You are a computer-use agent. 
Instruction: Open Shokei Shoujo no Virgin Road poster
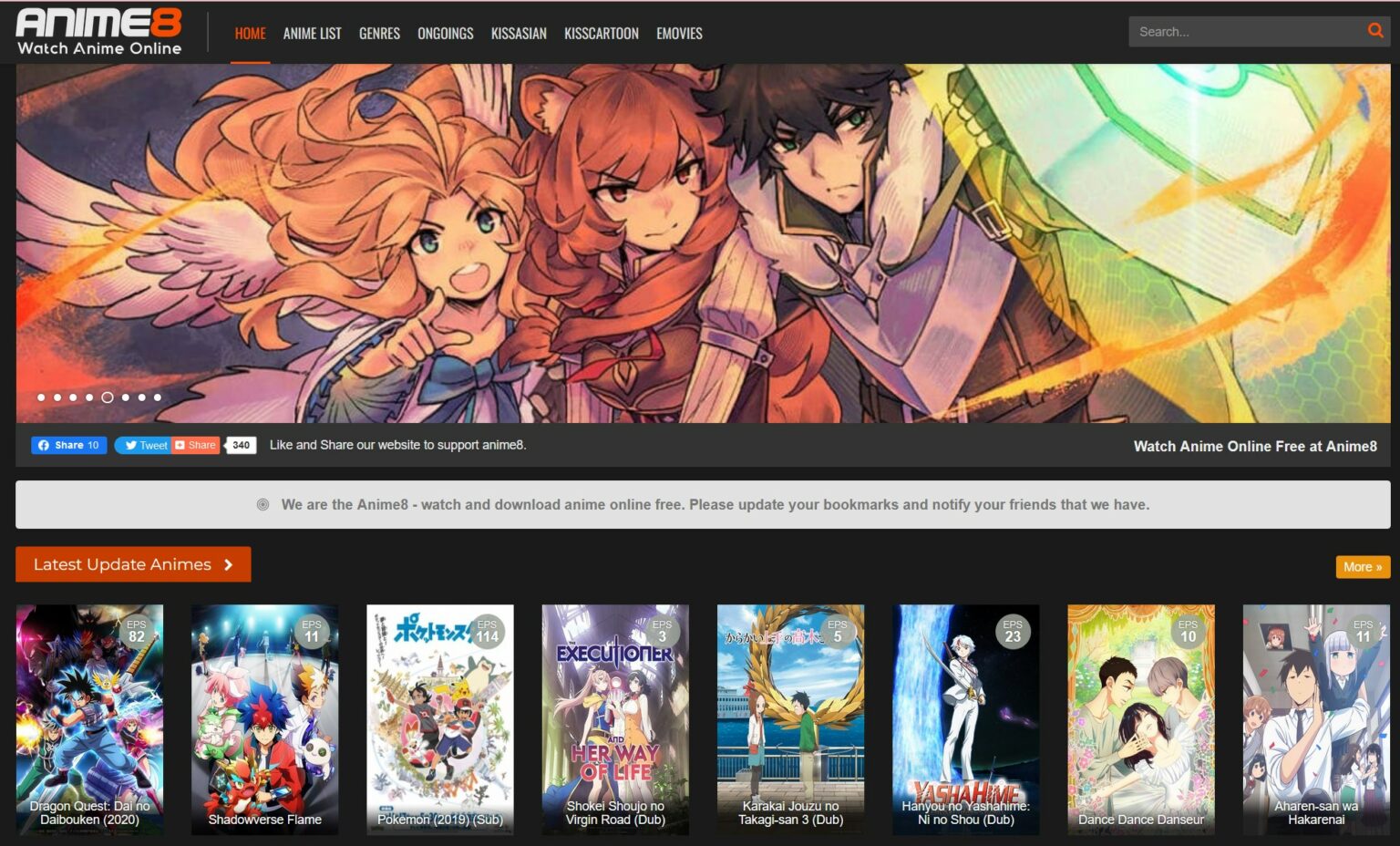tap(615, 719)
